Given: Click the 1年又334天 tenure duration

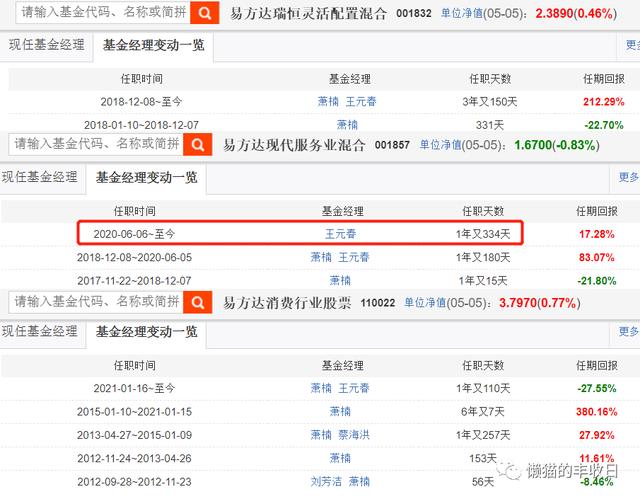Looking at the screenshot, I should pos(483,234).
